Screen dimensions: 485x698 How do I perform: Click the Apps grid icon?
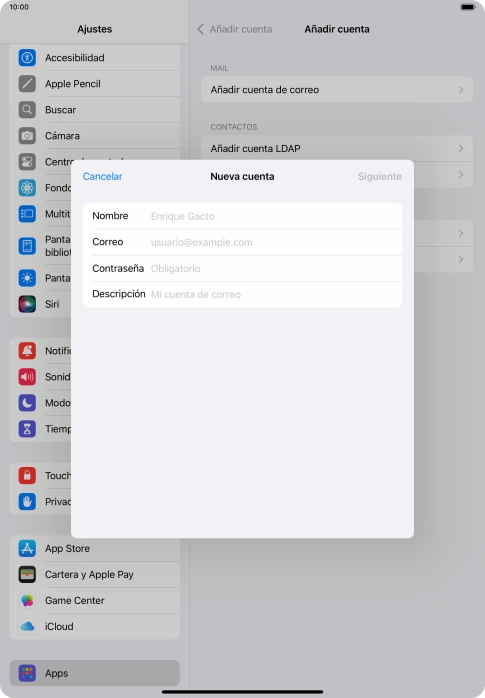point(27,673)
